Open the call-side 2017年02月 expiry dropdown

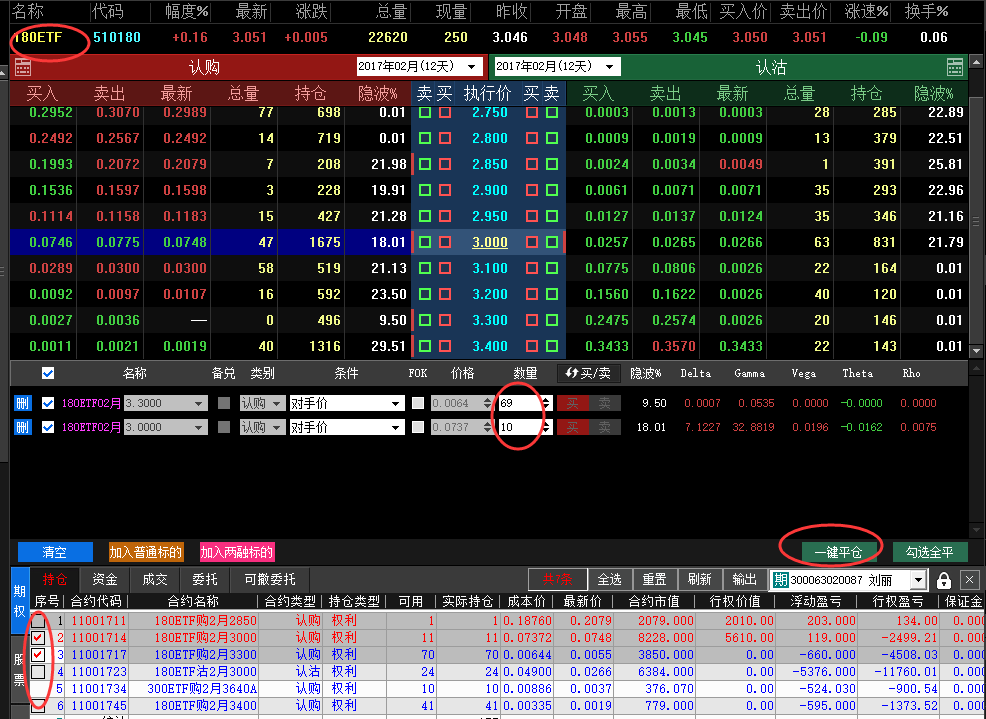tap(419, 66)
